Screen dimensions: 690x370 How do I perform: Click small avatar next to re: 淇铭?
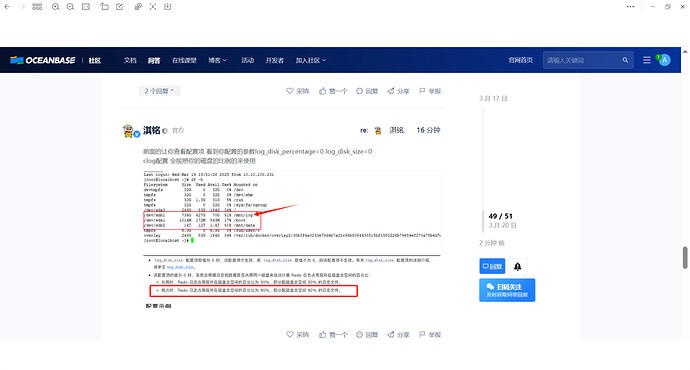(x=378, y=130)
